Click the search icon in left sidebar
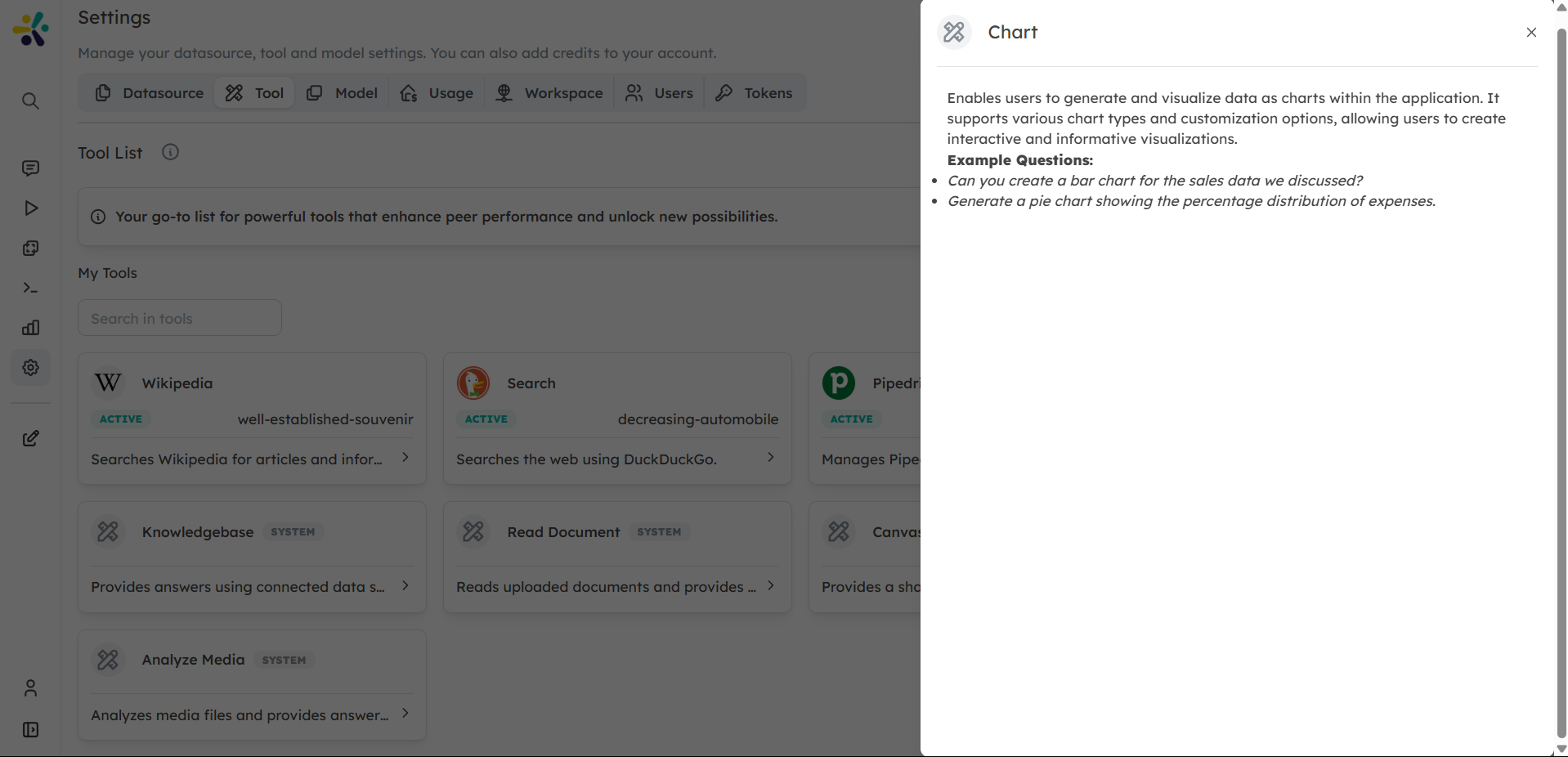The image size is (1568, 757). click(x=30, y=101)
